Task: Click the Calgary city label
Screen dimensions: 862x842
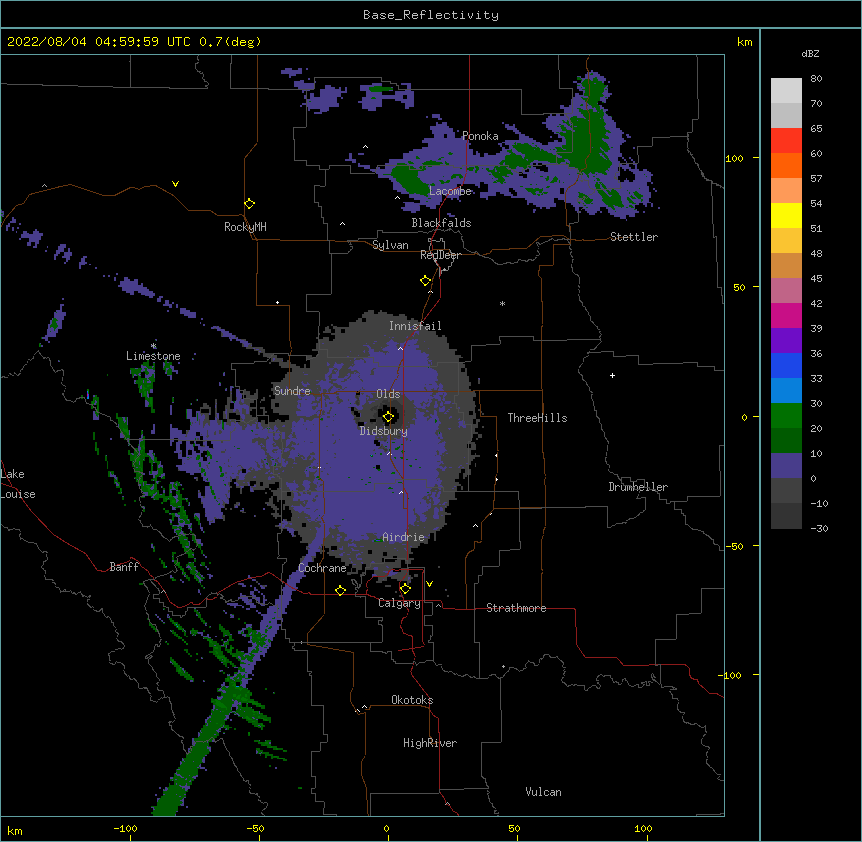Action: coord(399,603)
